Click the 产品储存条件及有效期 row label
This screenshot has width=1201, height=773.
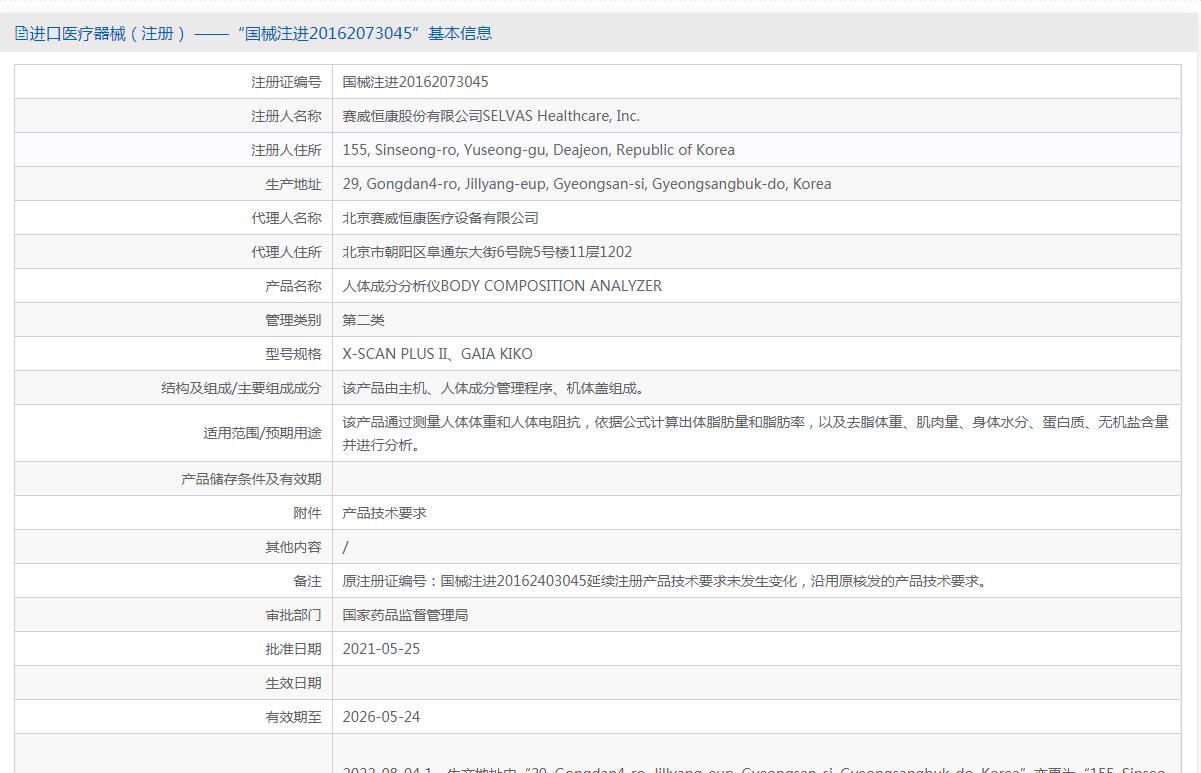coord(251,479)
